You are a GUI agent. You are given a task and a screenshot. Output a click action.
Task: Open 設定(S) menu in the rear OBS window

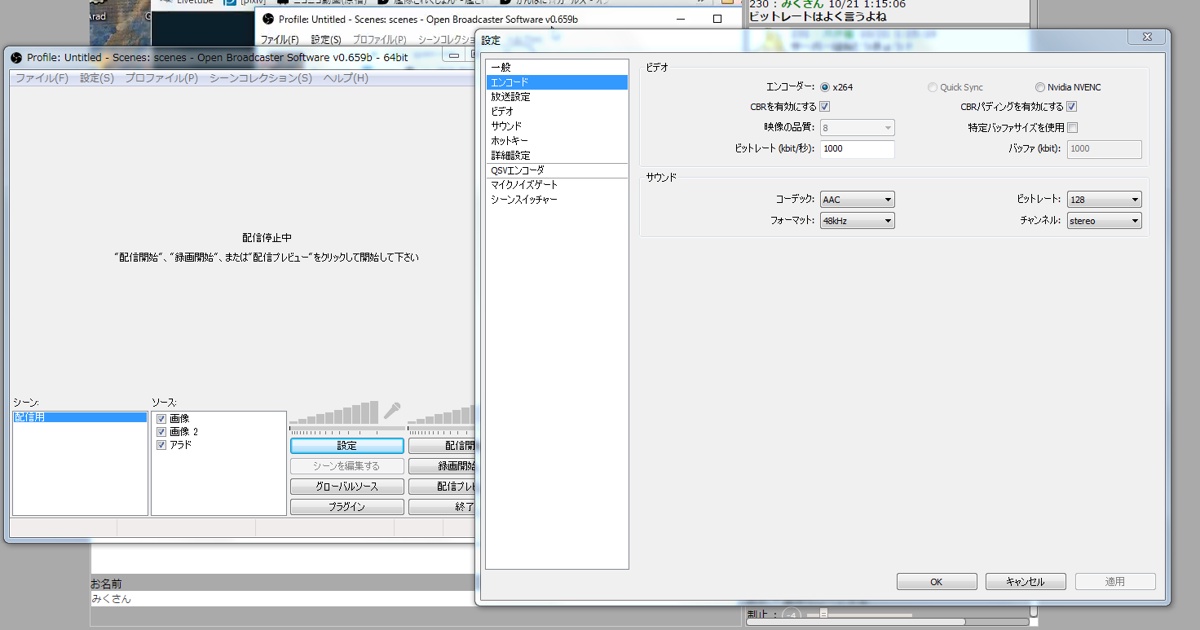pyautogui.click(x=326, y=40)
